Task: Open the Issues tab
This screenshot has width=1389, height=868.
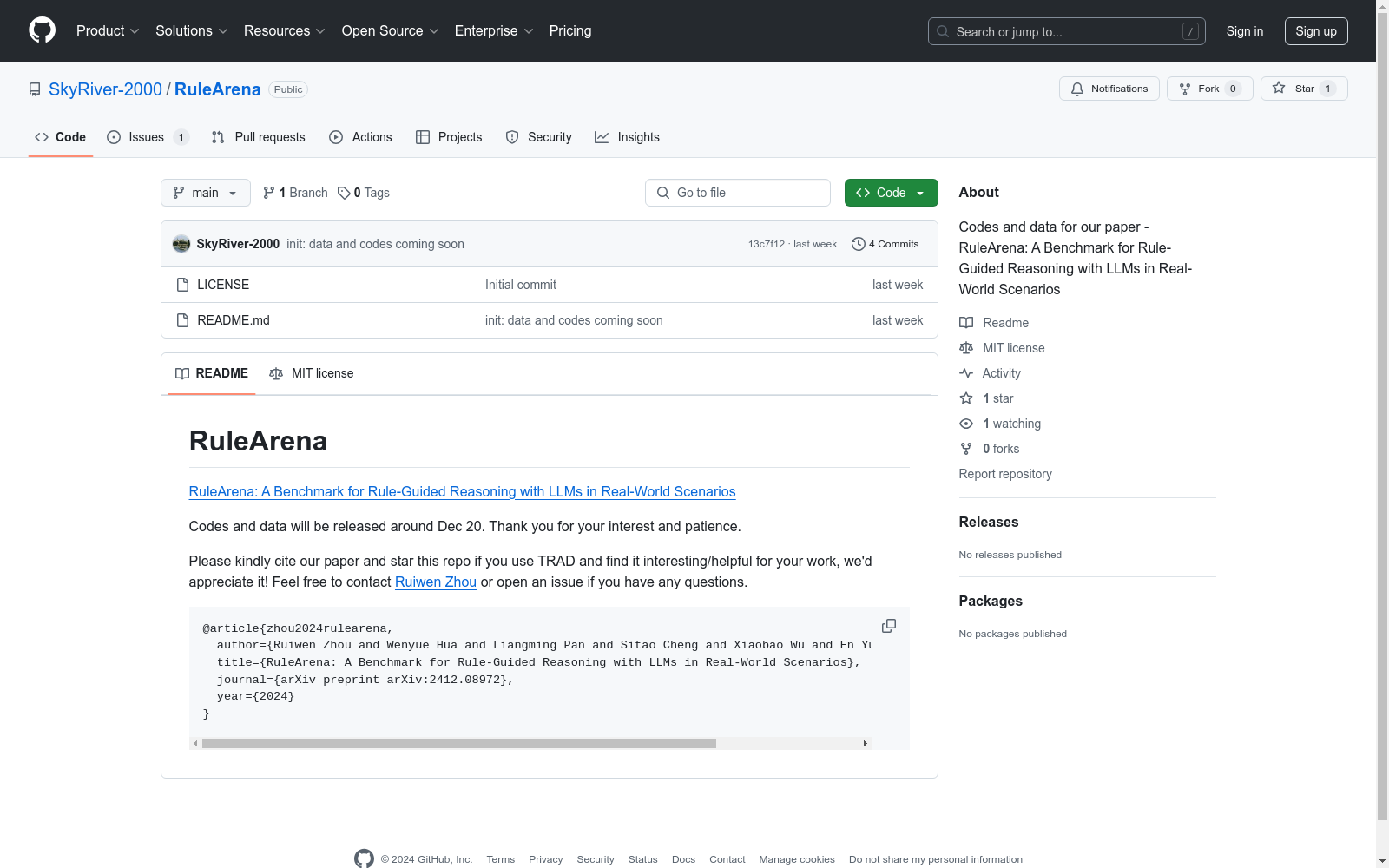Action: (148, 137)
